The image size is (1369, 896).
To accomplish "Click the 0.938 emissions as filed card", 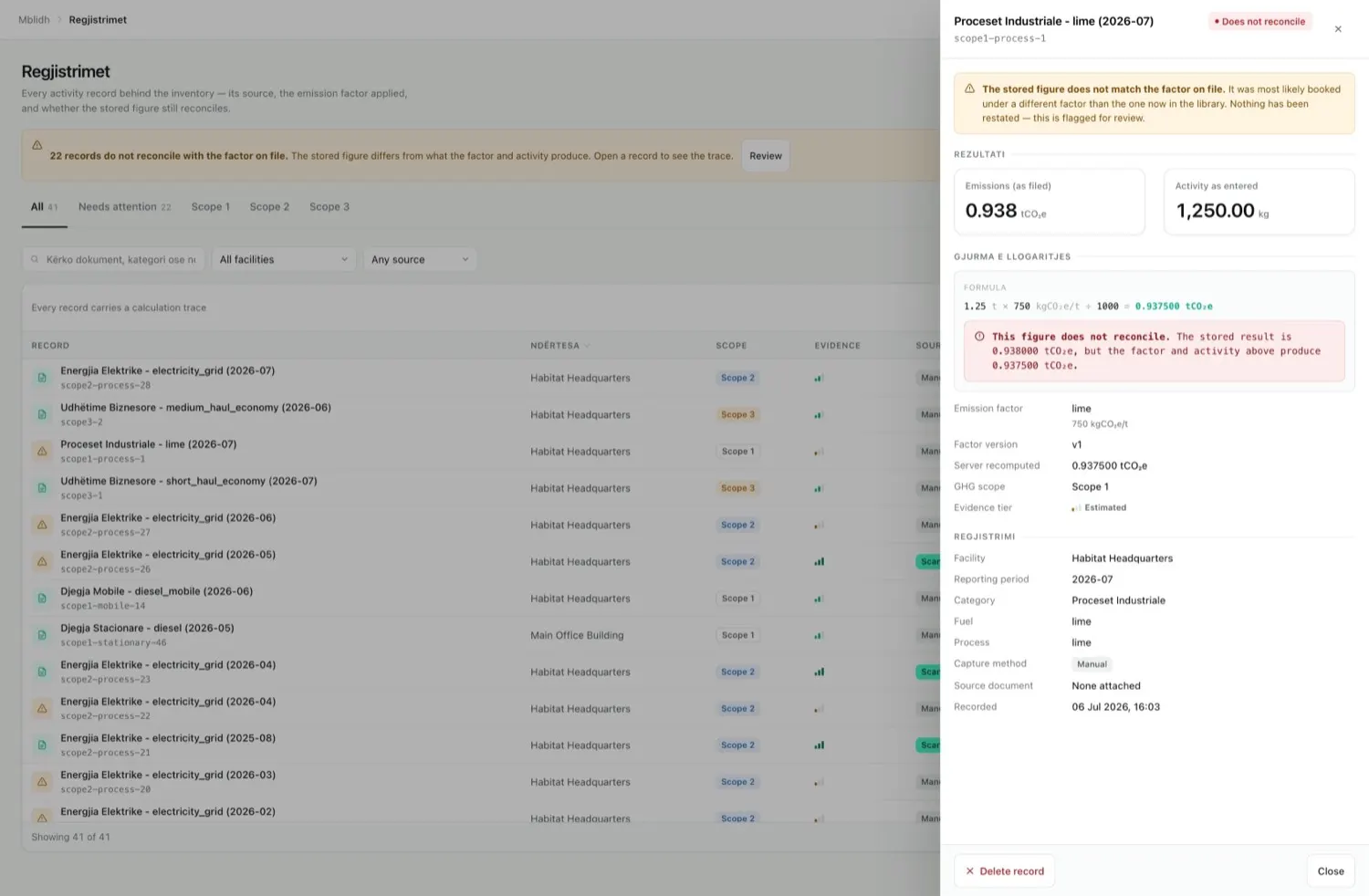I will point(1050,203).
